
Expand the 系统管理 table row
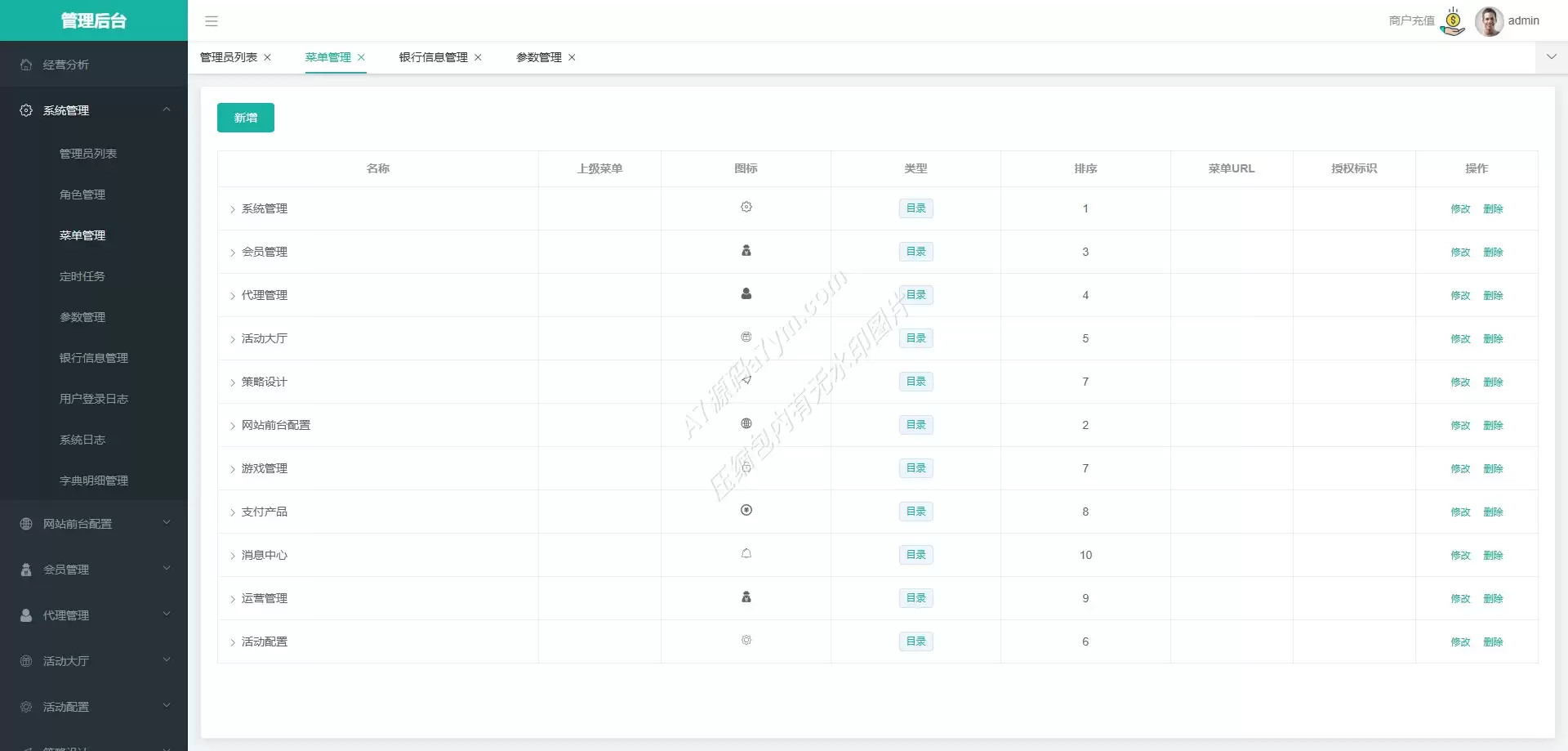pyautogui.click(x=232, y=209)
